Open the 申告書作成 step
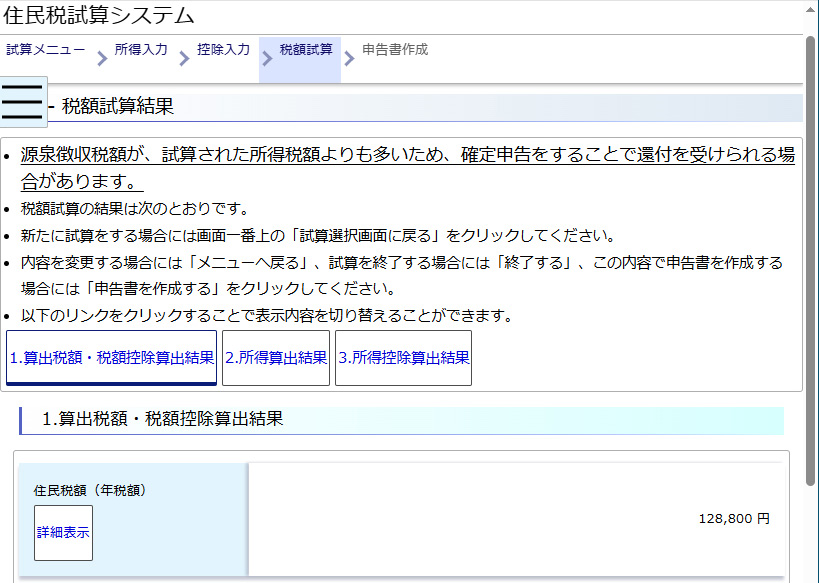 (x=394, y=49)
